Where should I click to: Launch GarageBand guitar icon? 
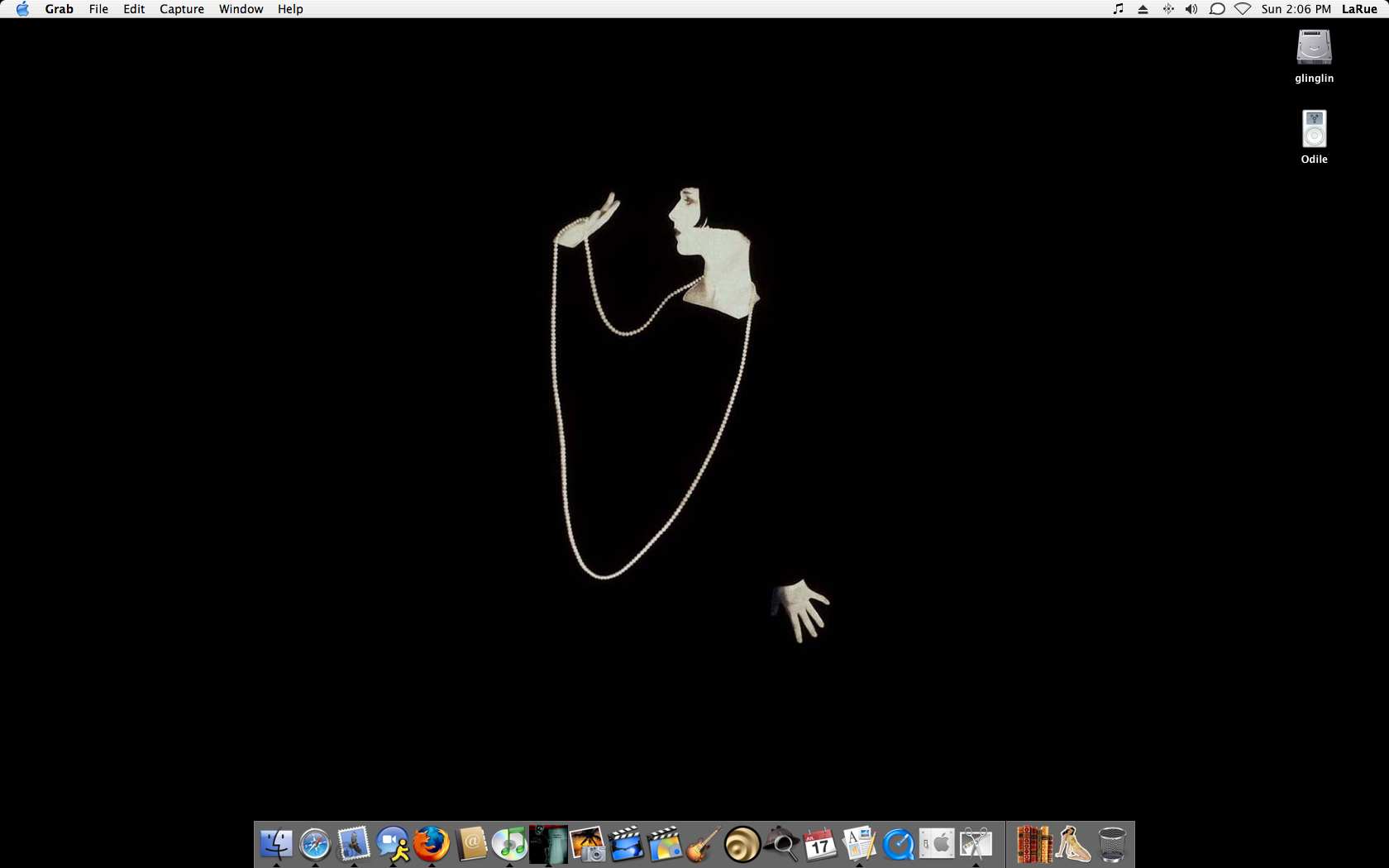coord(704,844)
